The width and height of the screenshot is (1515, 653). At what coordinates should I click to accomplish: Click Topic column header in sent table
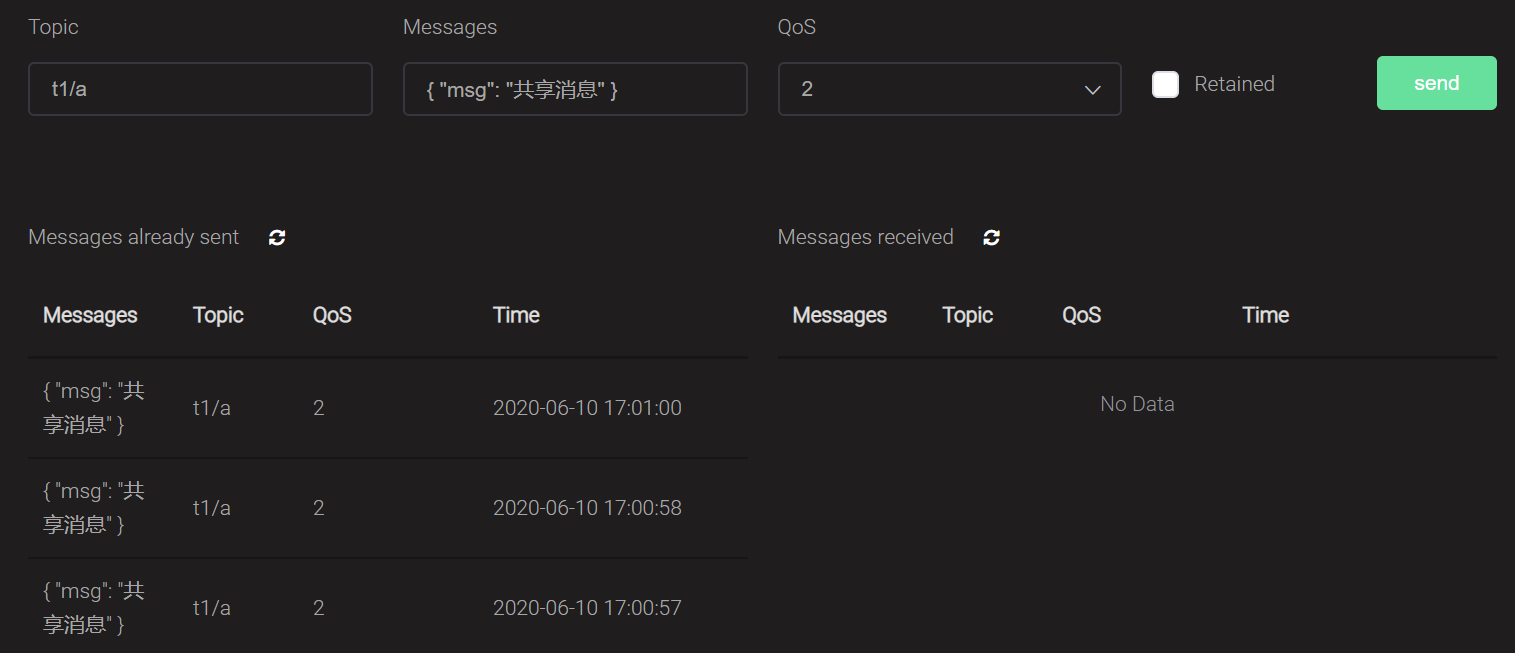coord(218,315)
